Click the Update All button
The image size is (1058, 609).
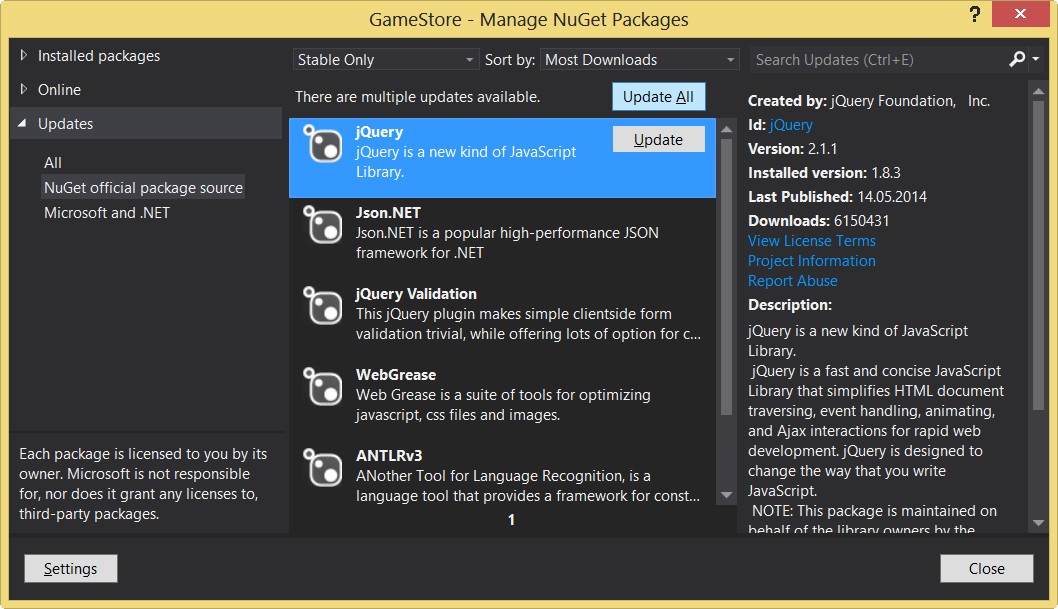pyautogui.click(x=658, y=96)
